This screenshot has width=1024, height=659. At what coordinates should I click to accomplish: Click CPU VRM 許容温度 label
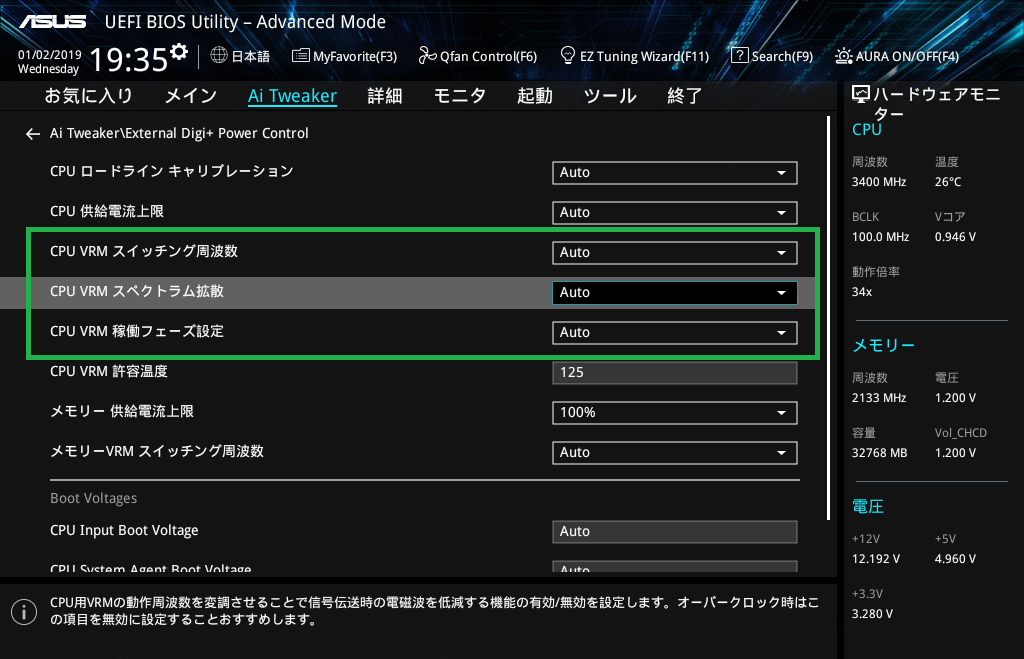109,371
